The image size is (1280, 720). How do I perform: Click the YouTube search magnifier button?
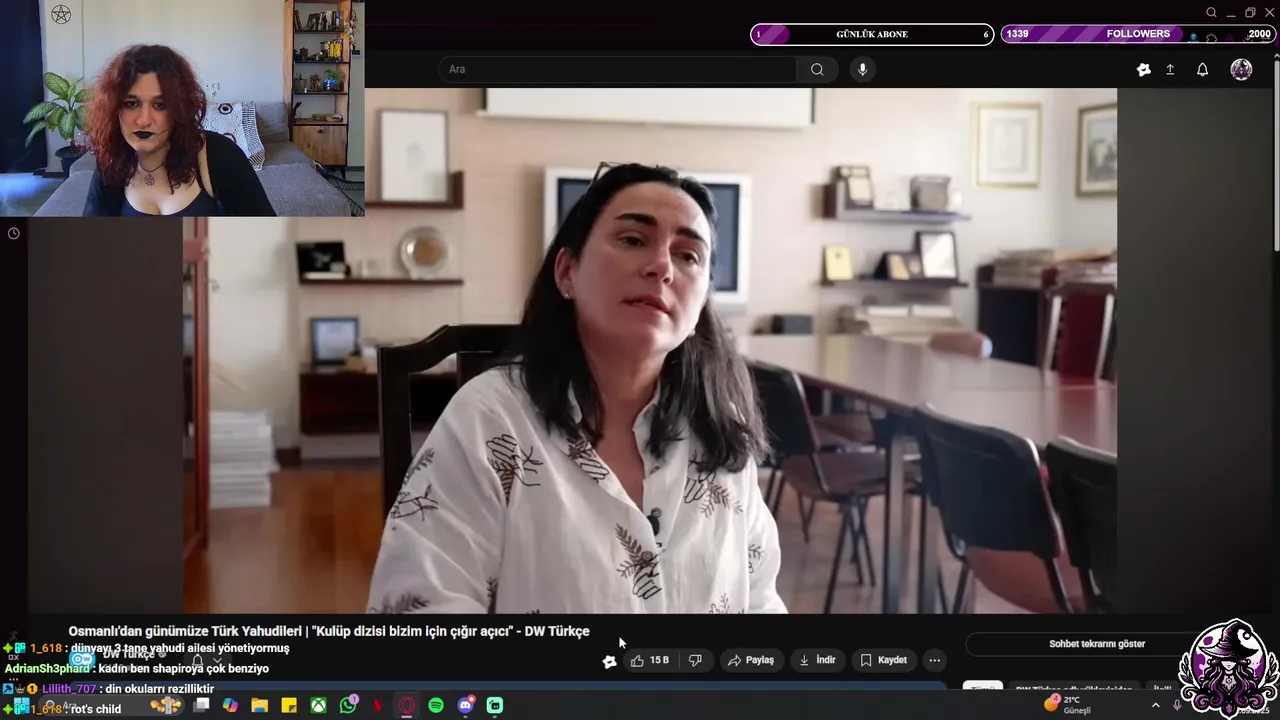coord(817,69)
